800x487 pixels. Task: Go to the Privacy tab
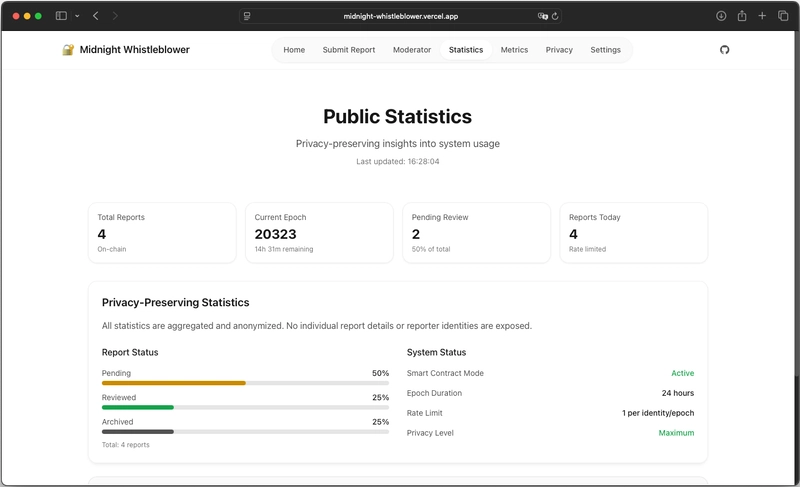click(559, 49)
